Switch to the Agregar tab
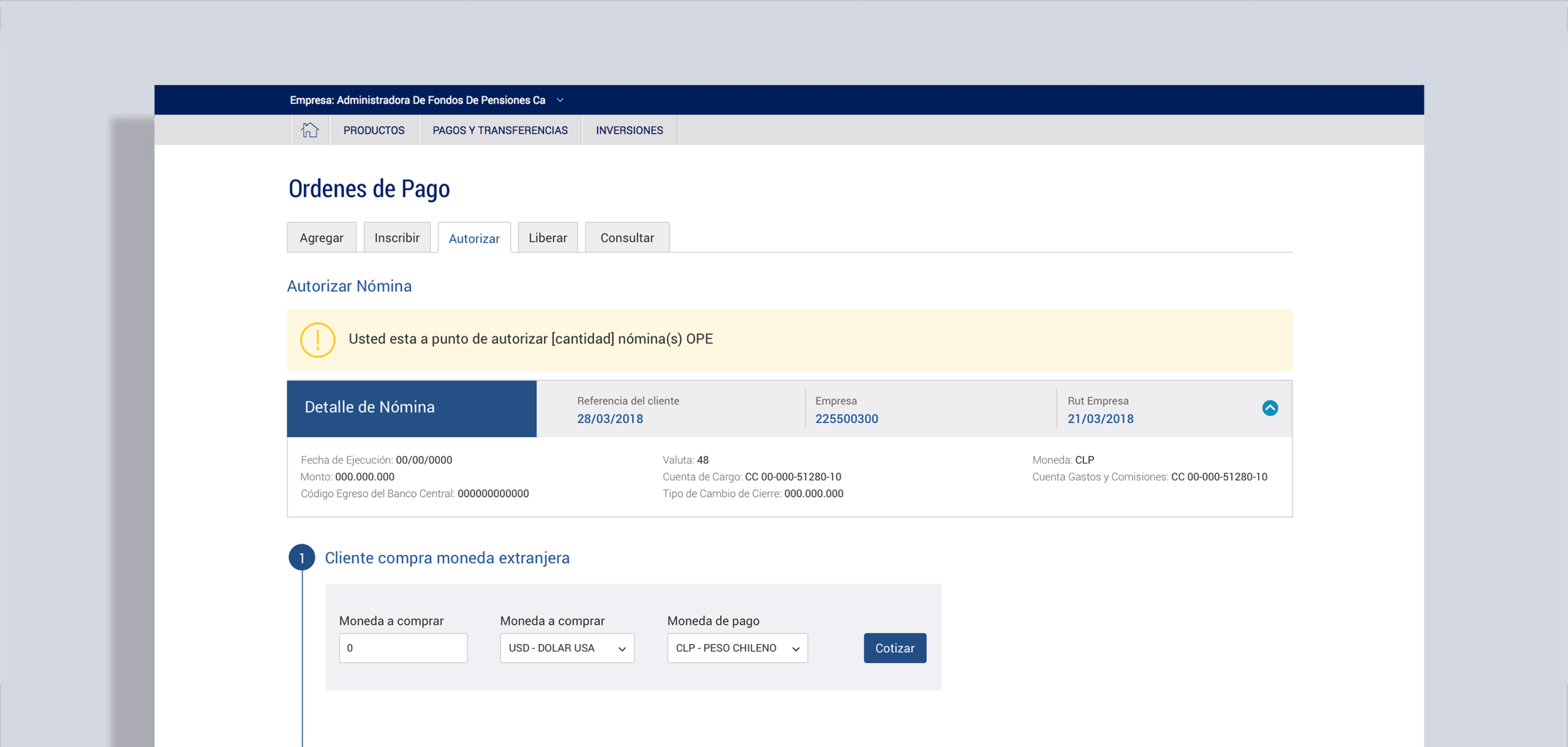The width and height of the screenshot is (1568, 747). click(322, 238)
